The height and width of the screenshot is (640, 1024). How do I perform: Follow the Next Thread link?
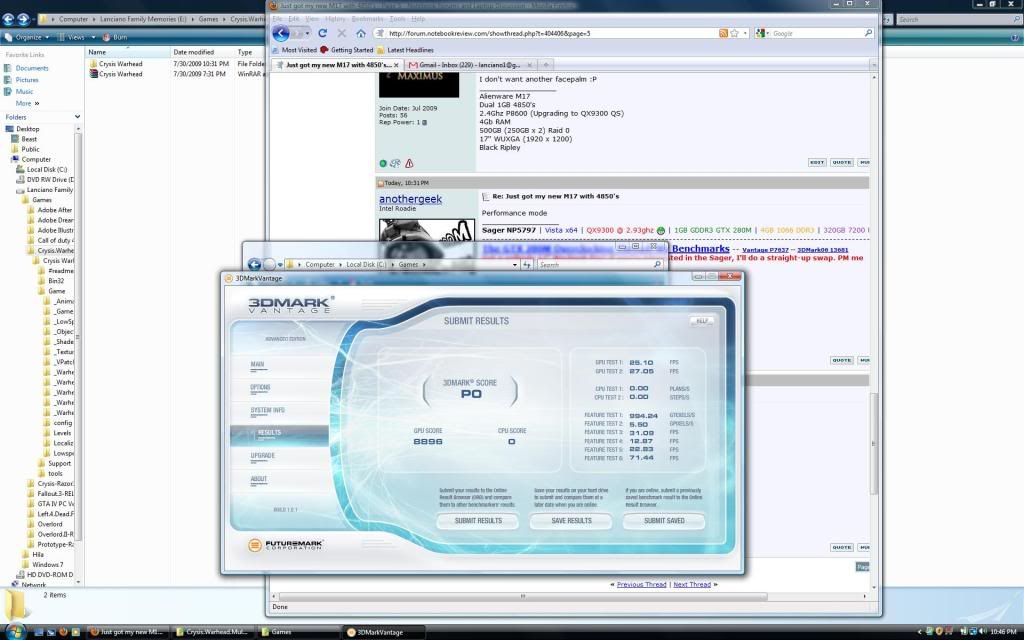pyautogui.click(x=692, y=584)
